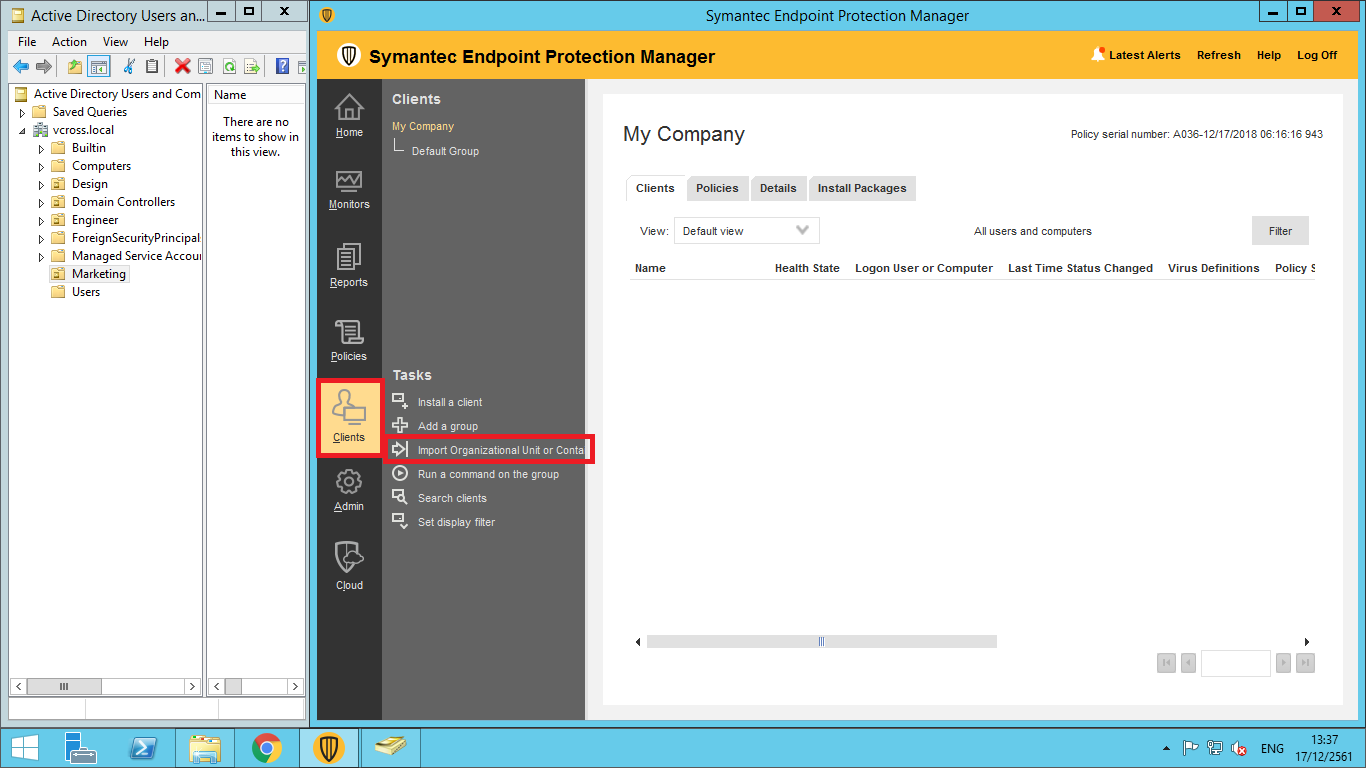
Task: Open the Policies section icon
Action: (349, 340)
